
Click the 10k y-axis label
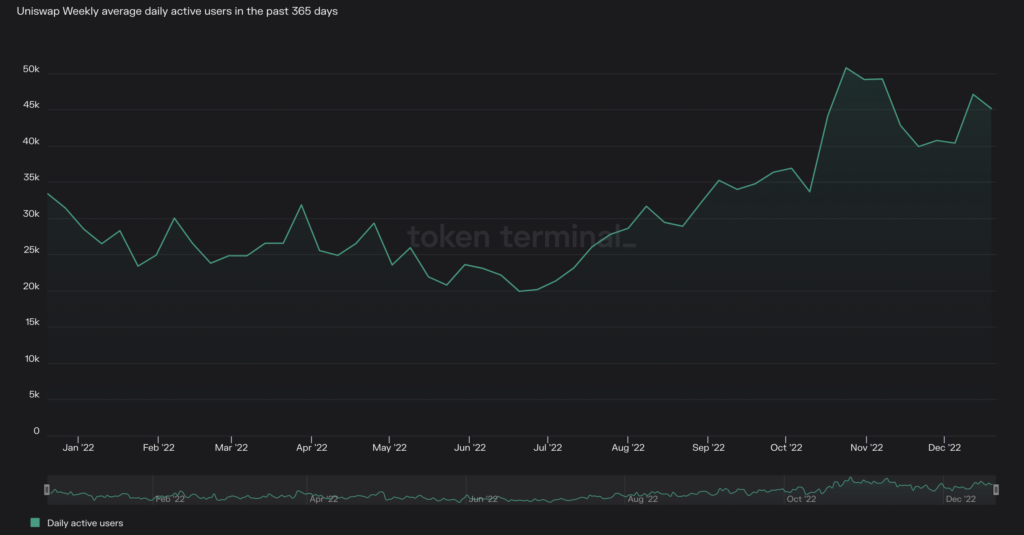point(32,359)
